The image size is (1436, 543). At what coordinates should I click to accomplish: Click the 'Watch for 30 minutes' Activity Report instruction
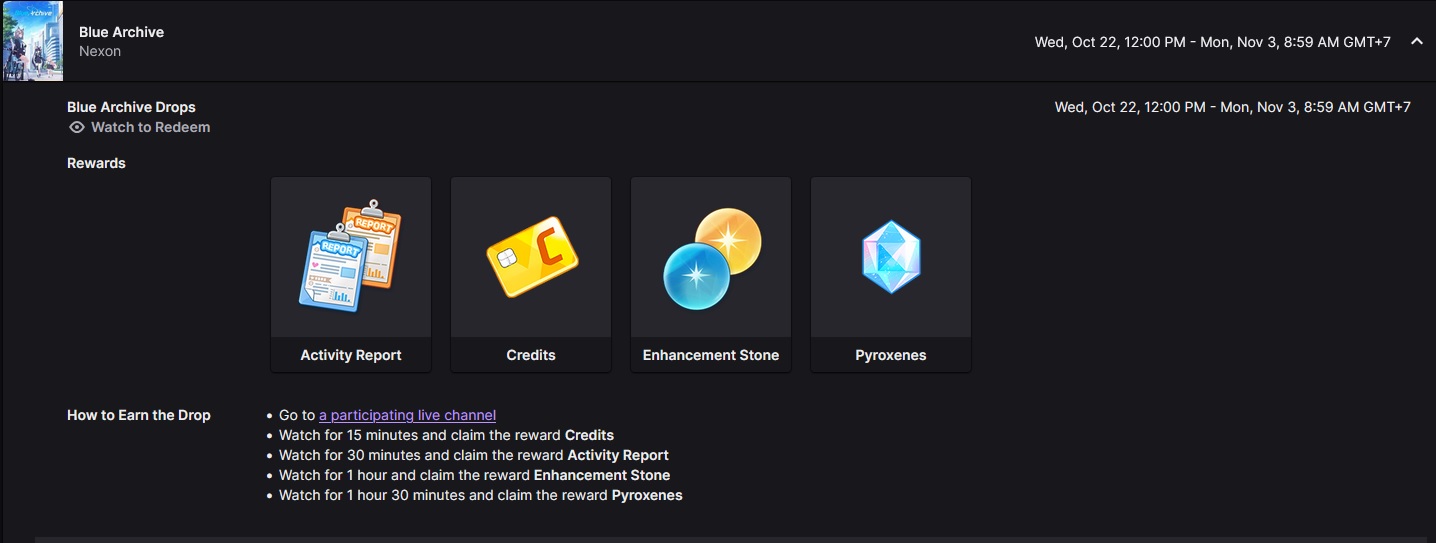pos(474,455)
